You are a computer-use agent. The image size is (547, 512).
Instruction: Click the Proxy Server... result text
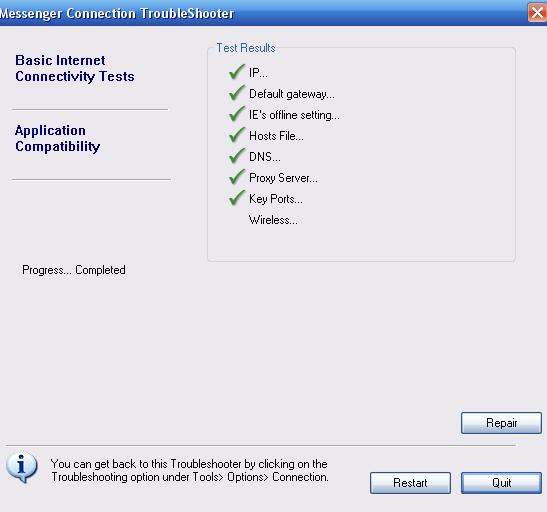(x=283, y=178)
